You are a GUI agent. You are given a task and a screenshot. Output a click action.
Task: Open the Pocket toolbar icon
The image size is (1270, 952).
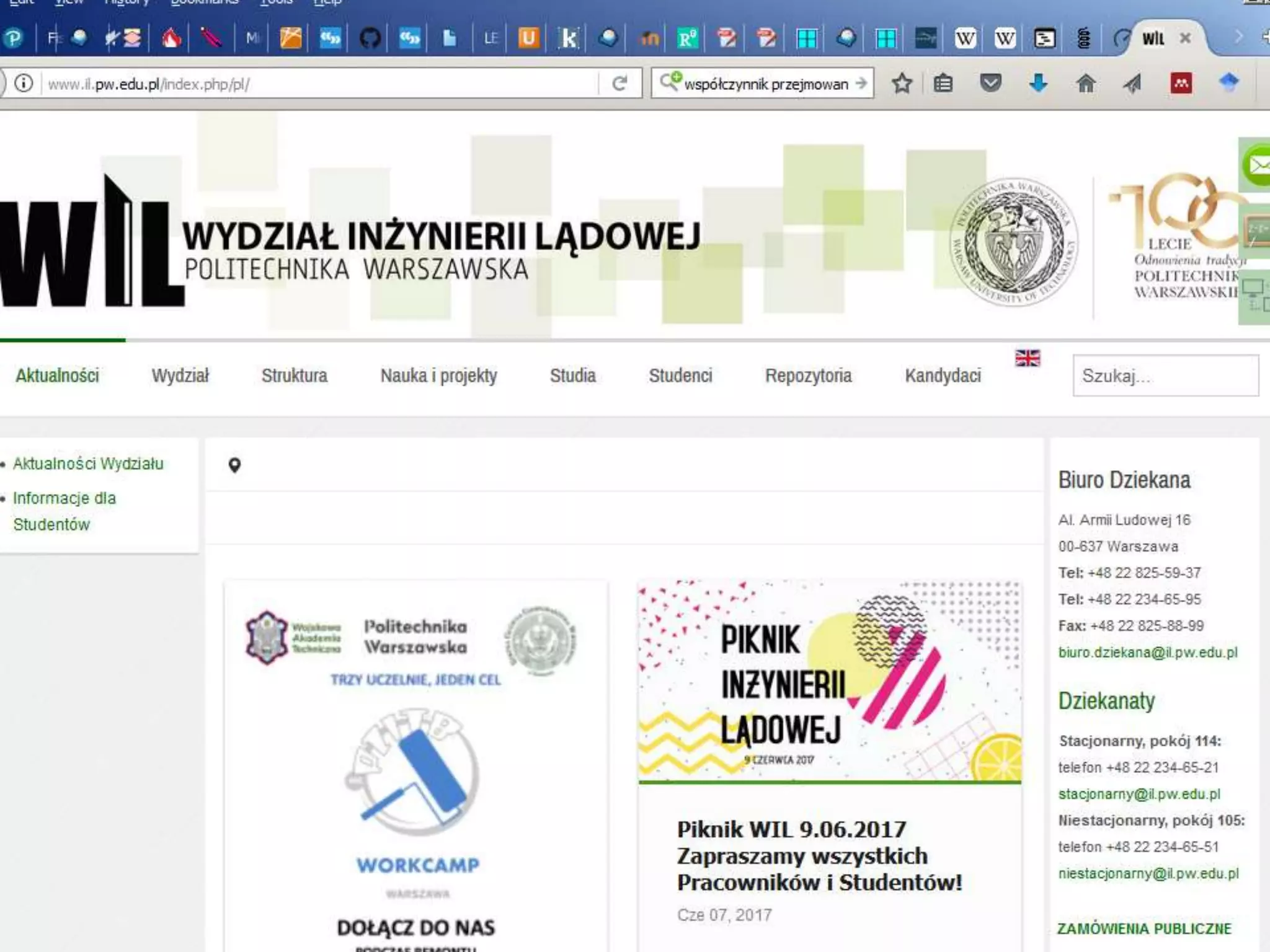point(990,82)
